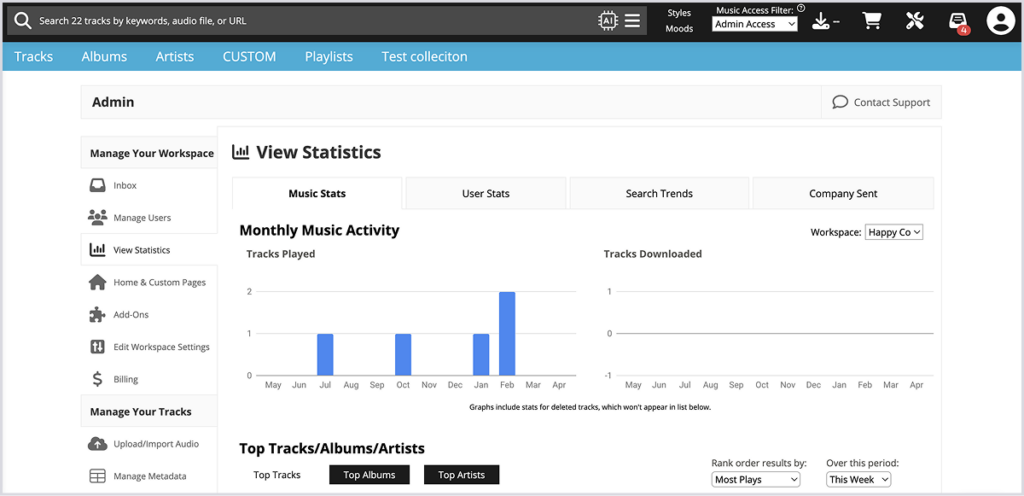Open the user profile avatar

coord(1000,21)
